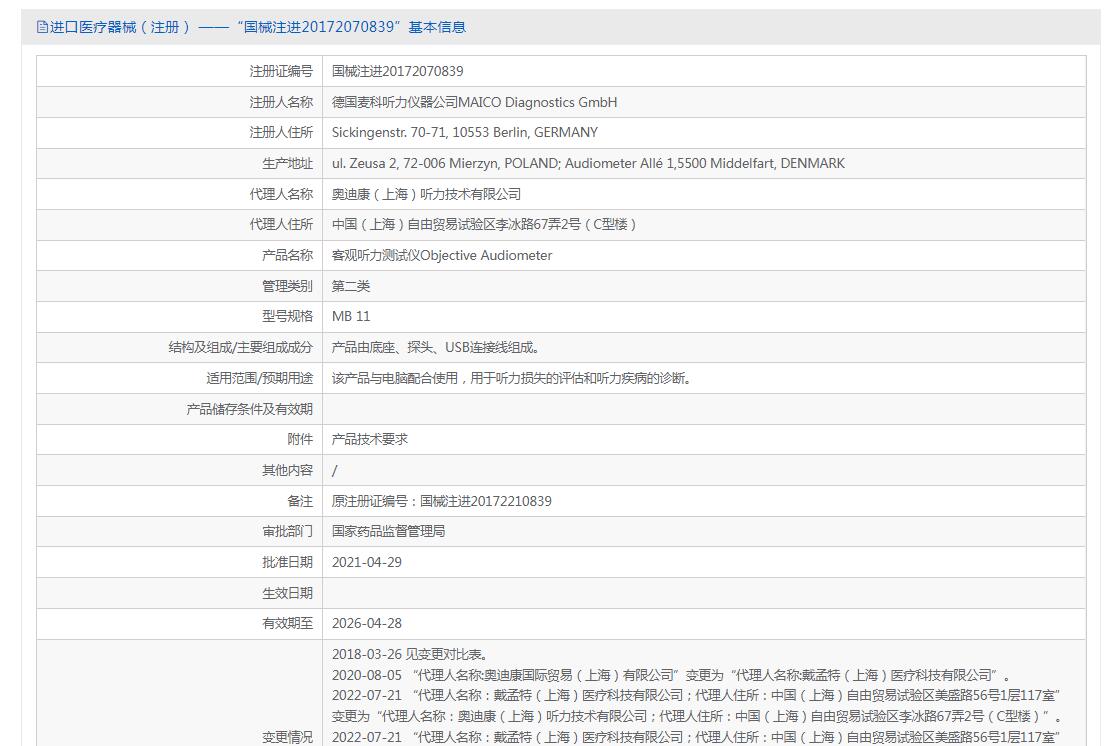Select address Sickingenstr. 70-71, 10553 Berlin
1115x746 pixels.
[464, 132]
